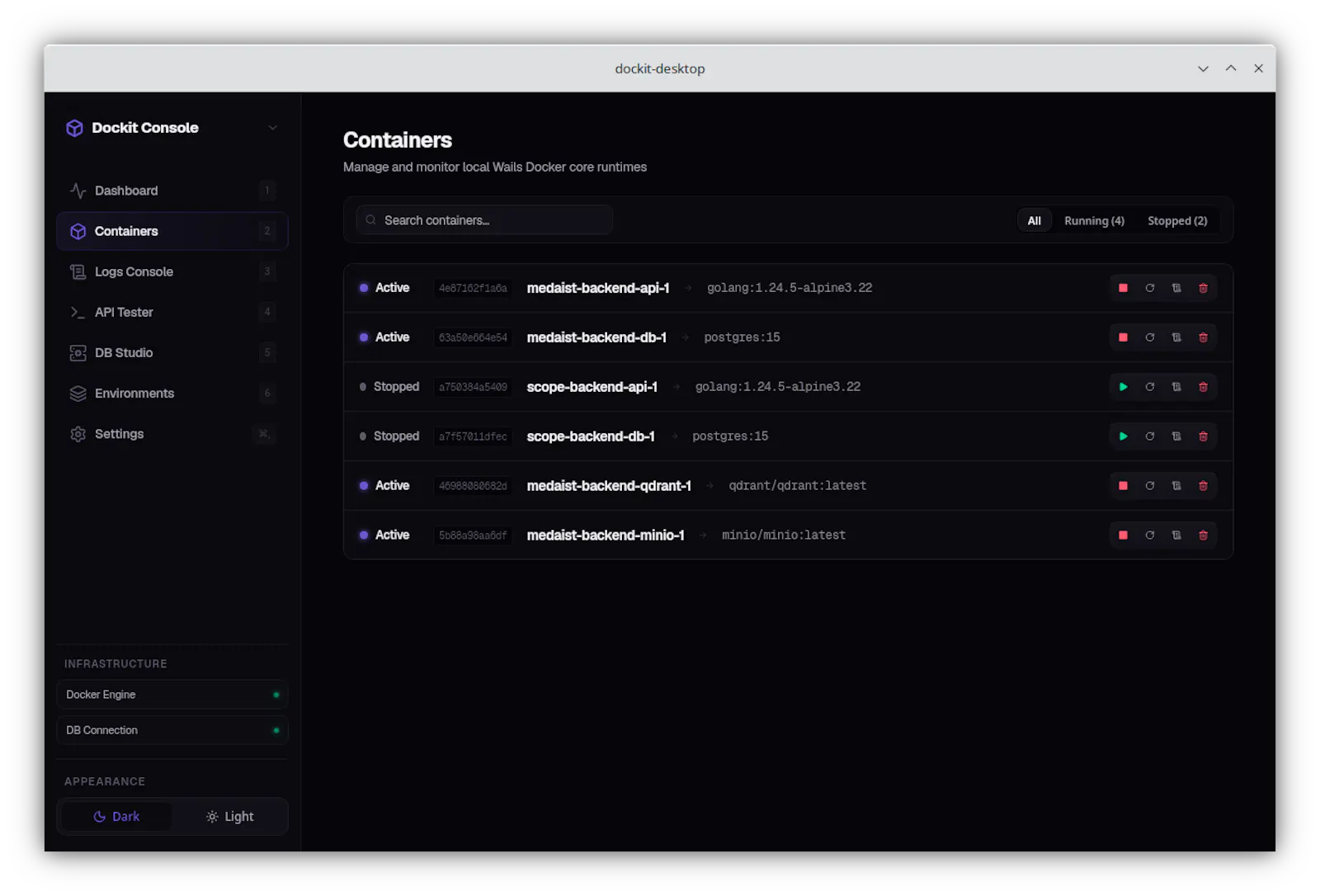View logs for medaist-backend-qdrant-1
Image resolution: width=1320 pixels, height=896 pixels.
click(1176, 486)
